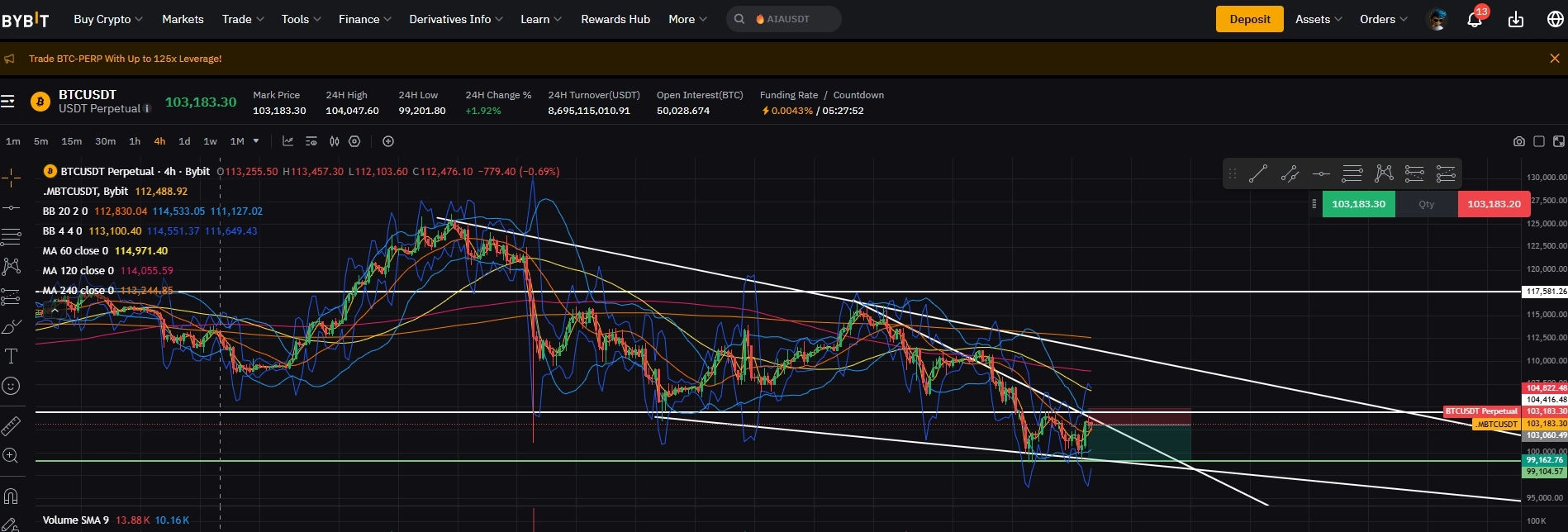Expand the More menu
1568x532 pixels.
[687, 19]
